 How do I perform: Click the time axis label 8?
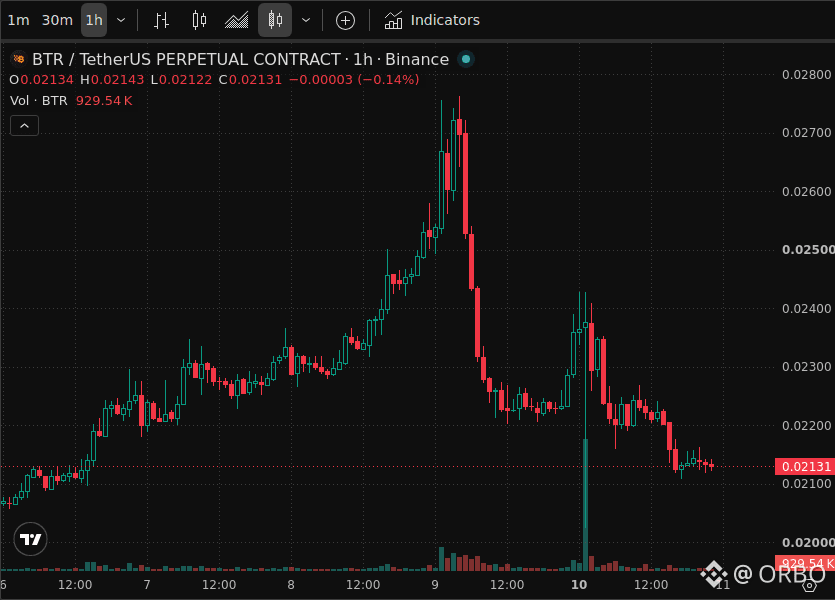click(x=291, y=585)
